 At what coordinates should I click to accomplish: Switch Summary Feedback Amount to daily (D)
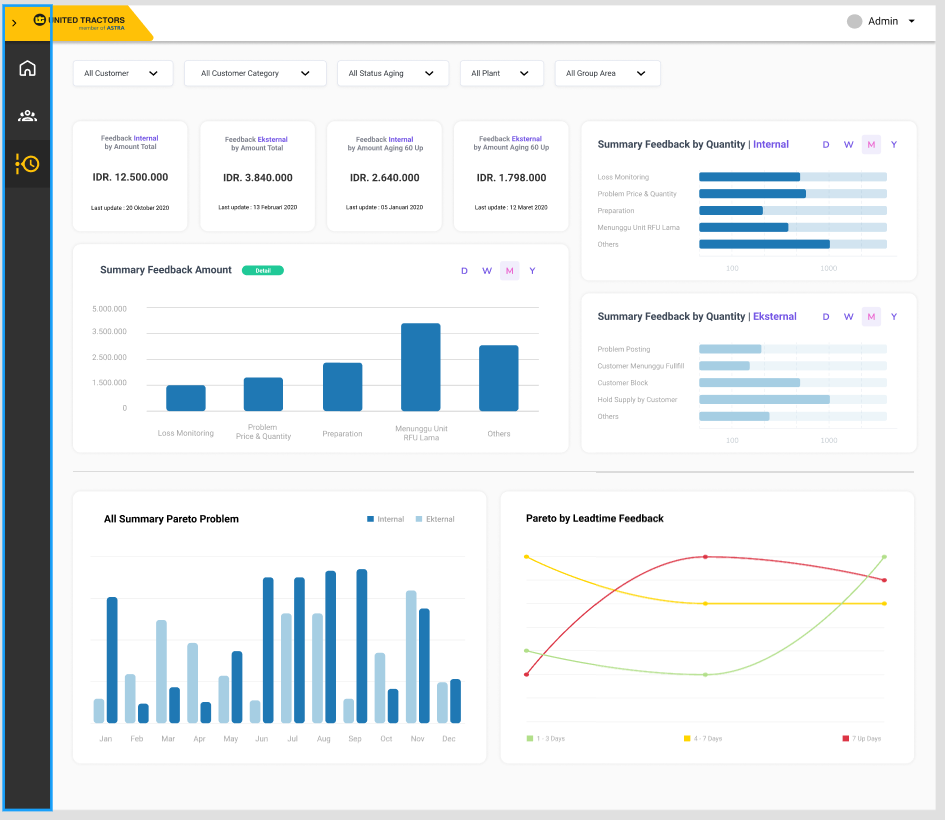point(464,271)
